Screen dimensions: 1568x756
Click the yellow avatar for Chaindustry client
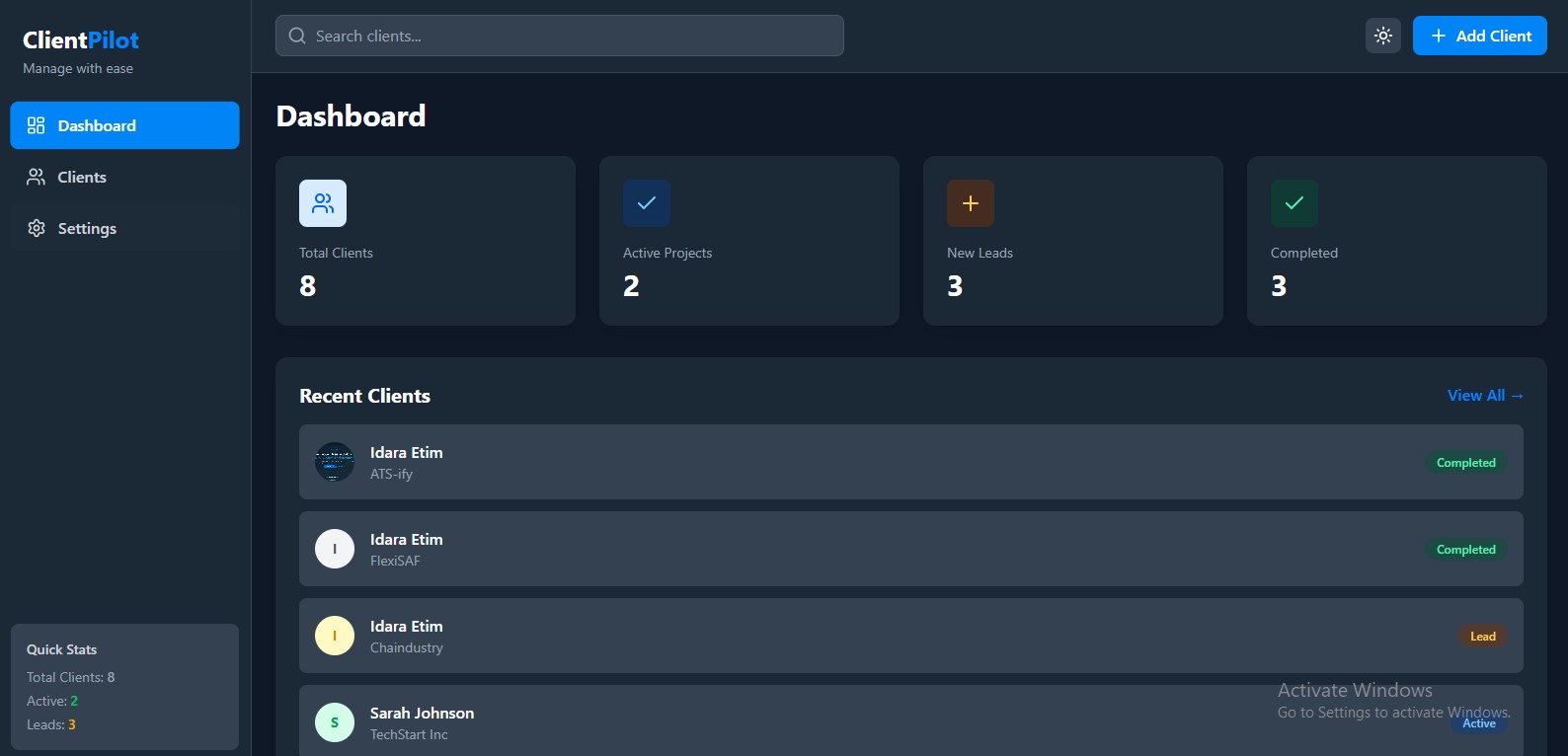[335, 636]
